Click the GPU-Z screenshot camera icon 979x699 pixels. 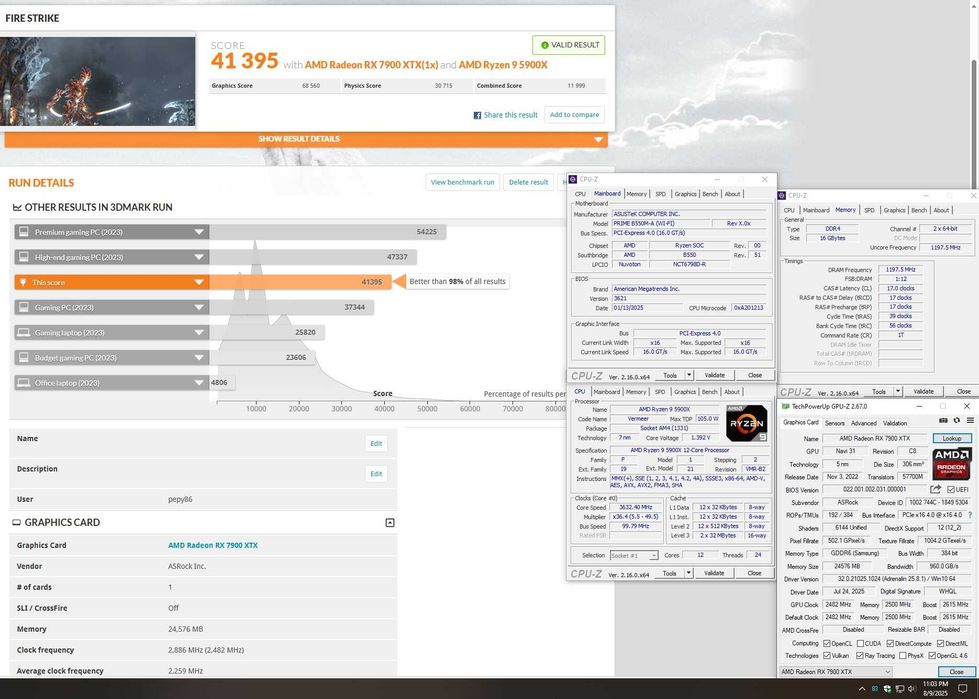click(943, 421)
